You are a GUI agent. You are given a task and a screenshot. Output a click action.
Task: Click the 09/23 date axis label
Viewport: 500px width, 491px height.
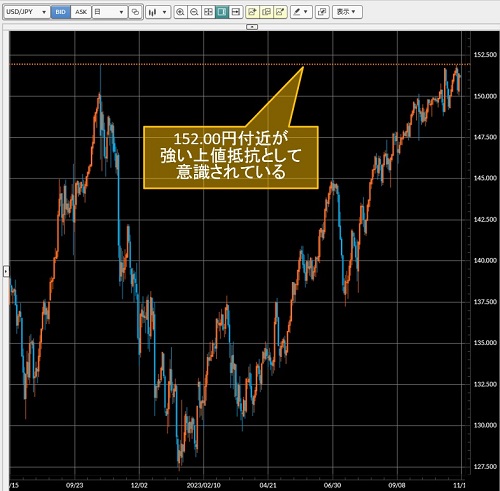point(74,485)
